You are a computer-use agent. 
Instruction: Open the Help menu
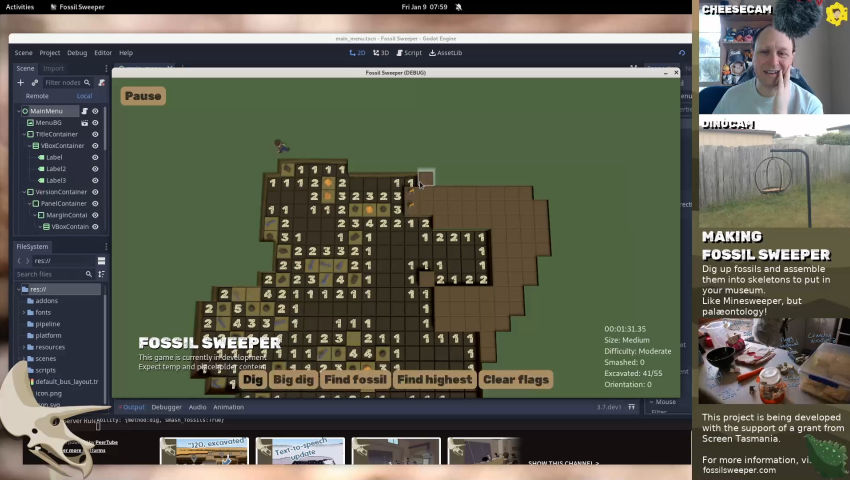(126, 53)
